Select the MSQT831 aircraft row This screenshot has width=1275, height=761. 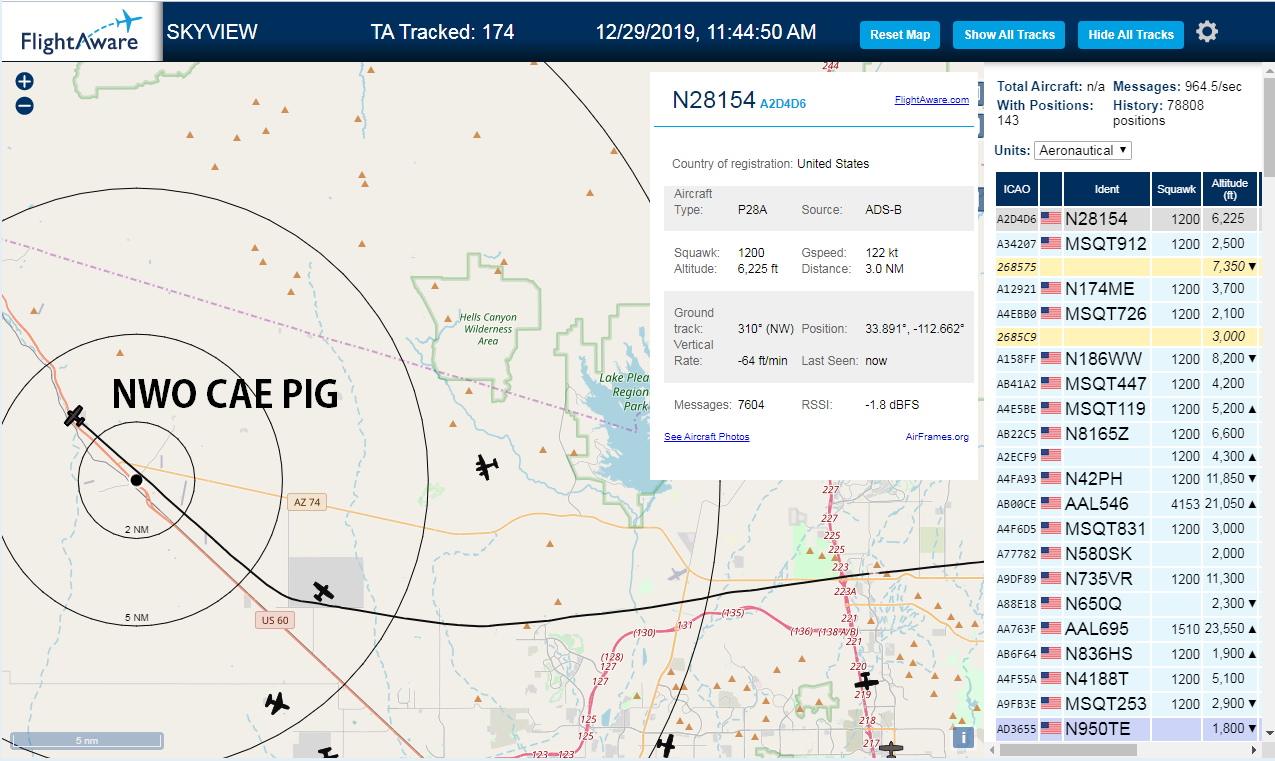pyautogui.click(x=1127, y=528)
